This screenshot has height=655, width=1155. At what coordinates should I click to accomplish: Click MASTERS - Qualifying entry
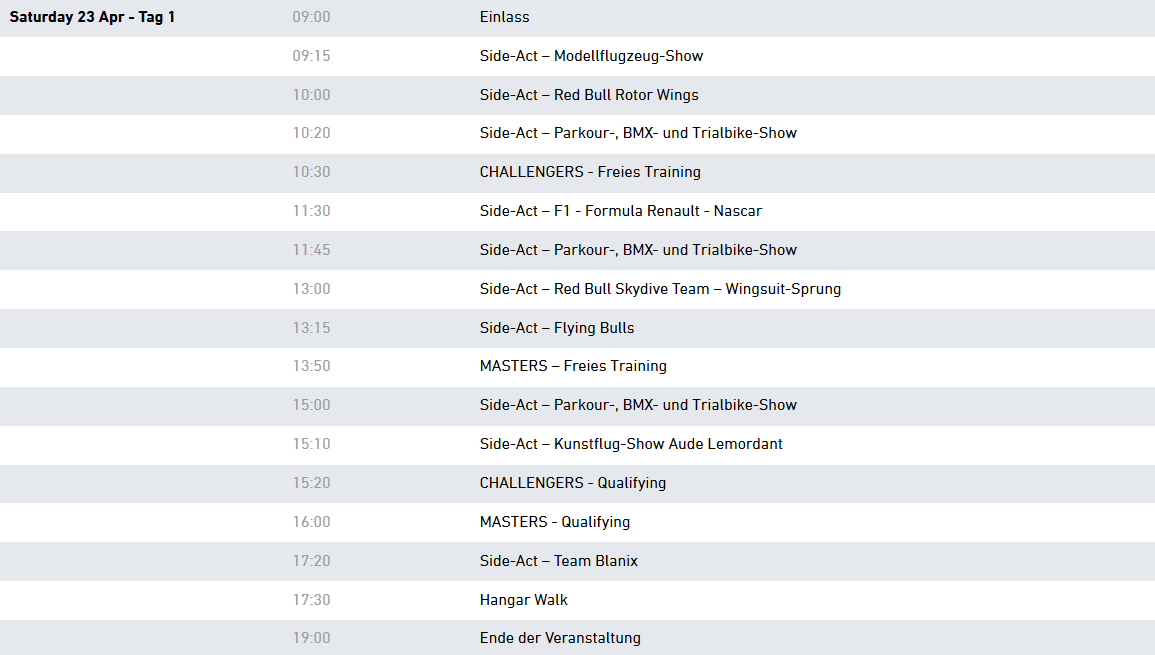click(555, 522)
